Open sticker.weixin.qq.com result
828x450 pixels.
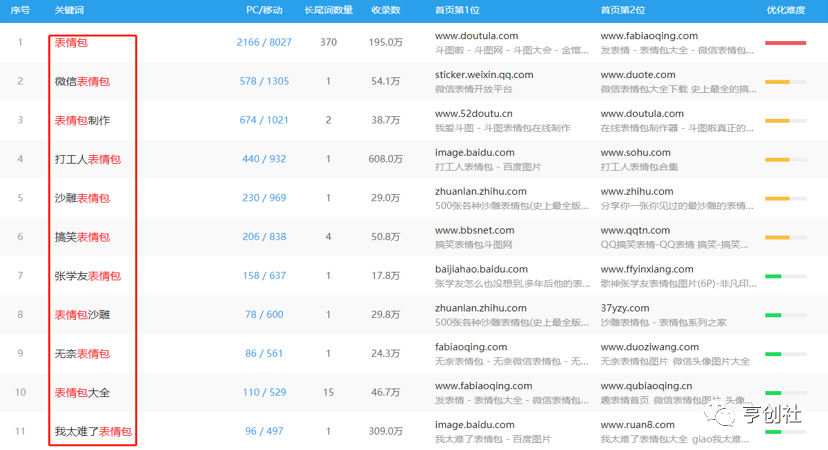(x=484, y=75)
